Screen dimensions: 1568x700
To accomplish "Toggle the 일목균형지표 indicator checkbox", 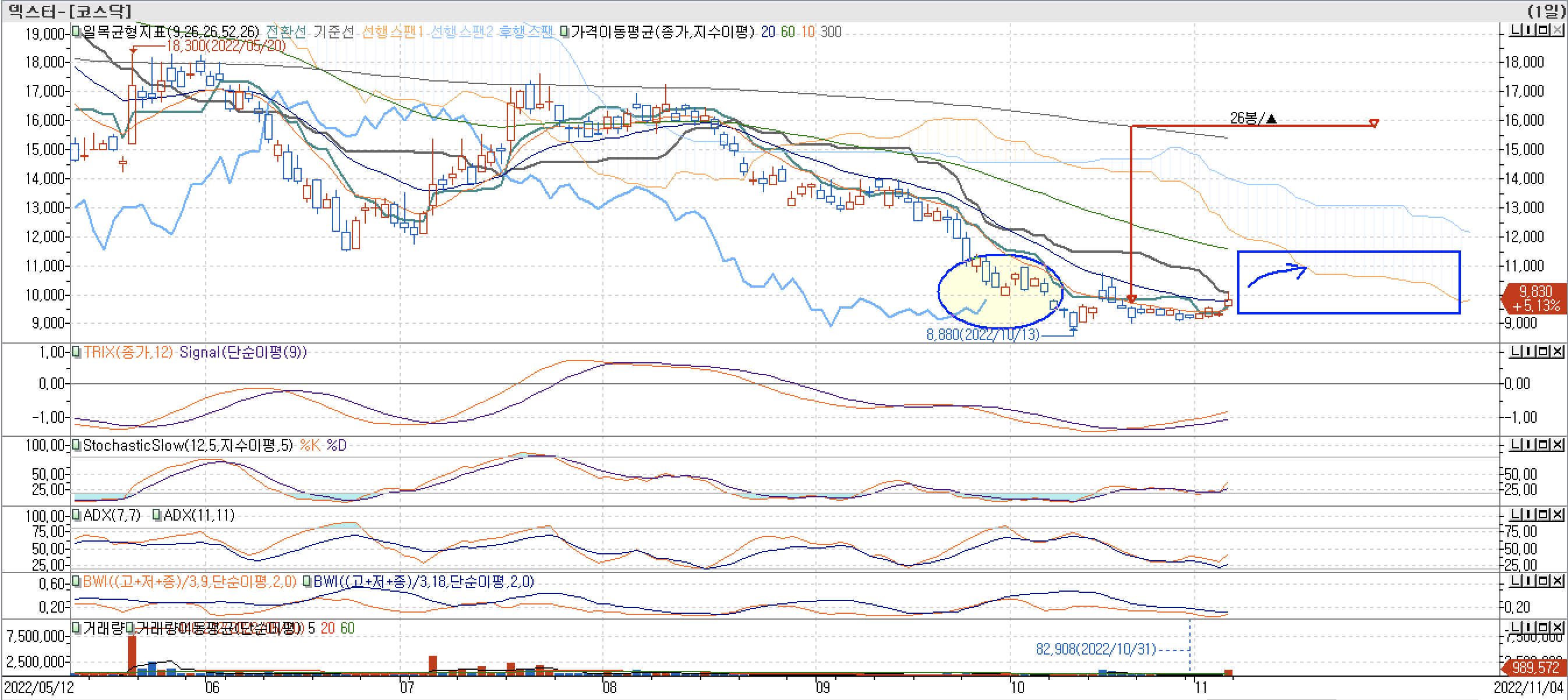I will pos(76,31).
